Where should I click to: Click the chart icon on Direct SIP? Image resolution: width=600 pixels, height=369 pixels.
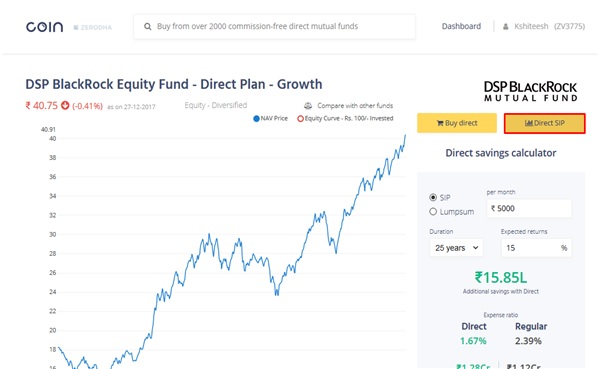[529, 123]
